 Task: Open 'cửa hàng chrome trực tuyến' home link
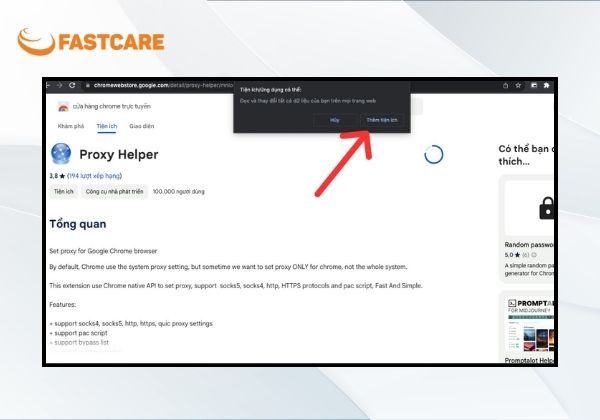112,106
